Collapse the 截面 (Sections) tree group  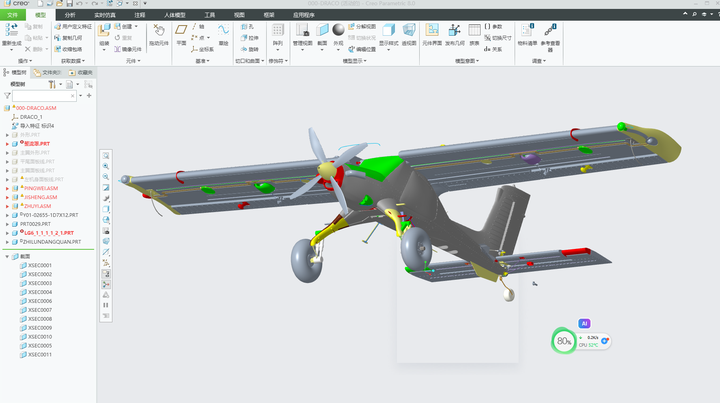[x=7, y=257]
